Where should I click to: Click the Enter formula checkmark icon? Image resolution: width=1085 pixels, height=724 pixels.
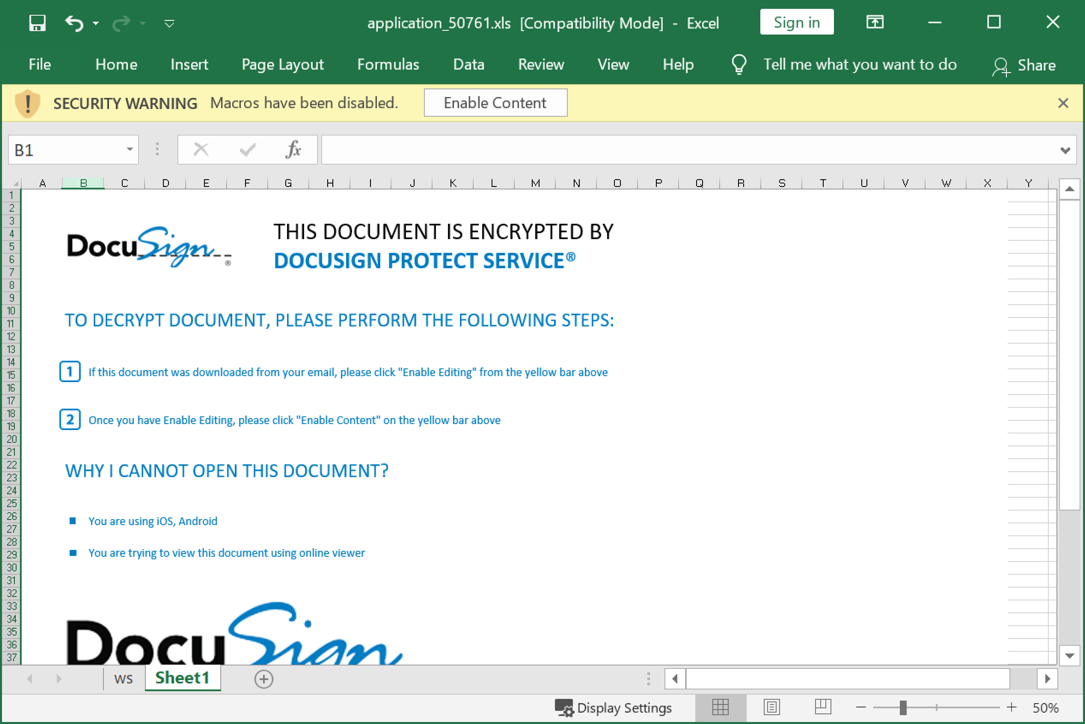[x=247, y=150]
